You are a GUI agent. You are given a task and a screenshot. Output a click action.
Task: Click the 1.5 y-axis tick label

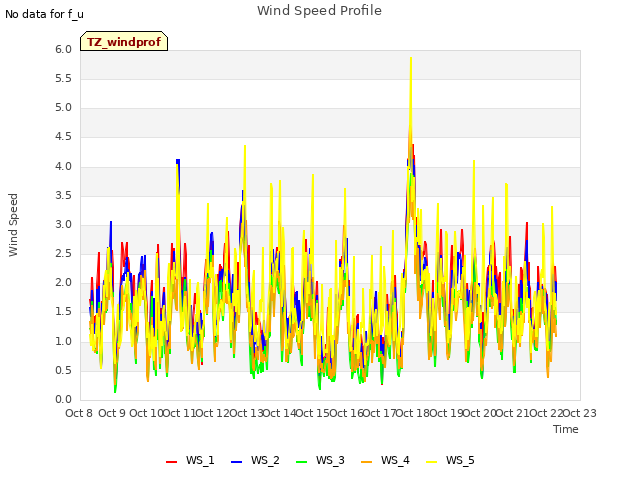coord(64,312)
